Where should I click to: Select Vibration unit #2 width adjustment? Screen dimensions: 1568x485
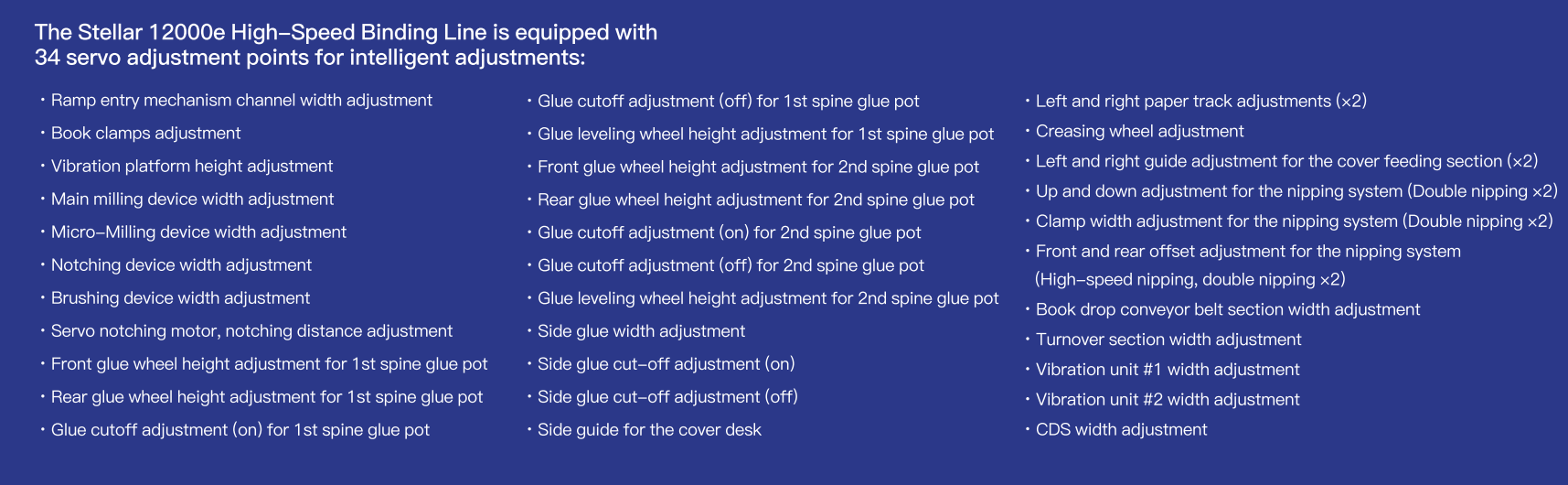tap(1168, 400)
